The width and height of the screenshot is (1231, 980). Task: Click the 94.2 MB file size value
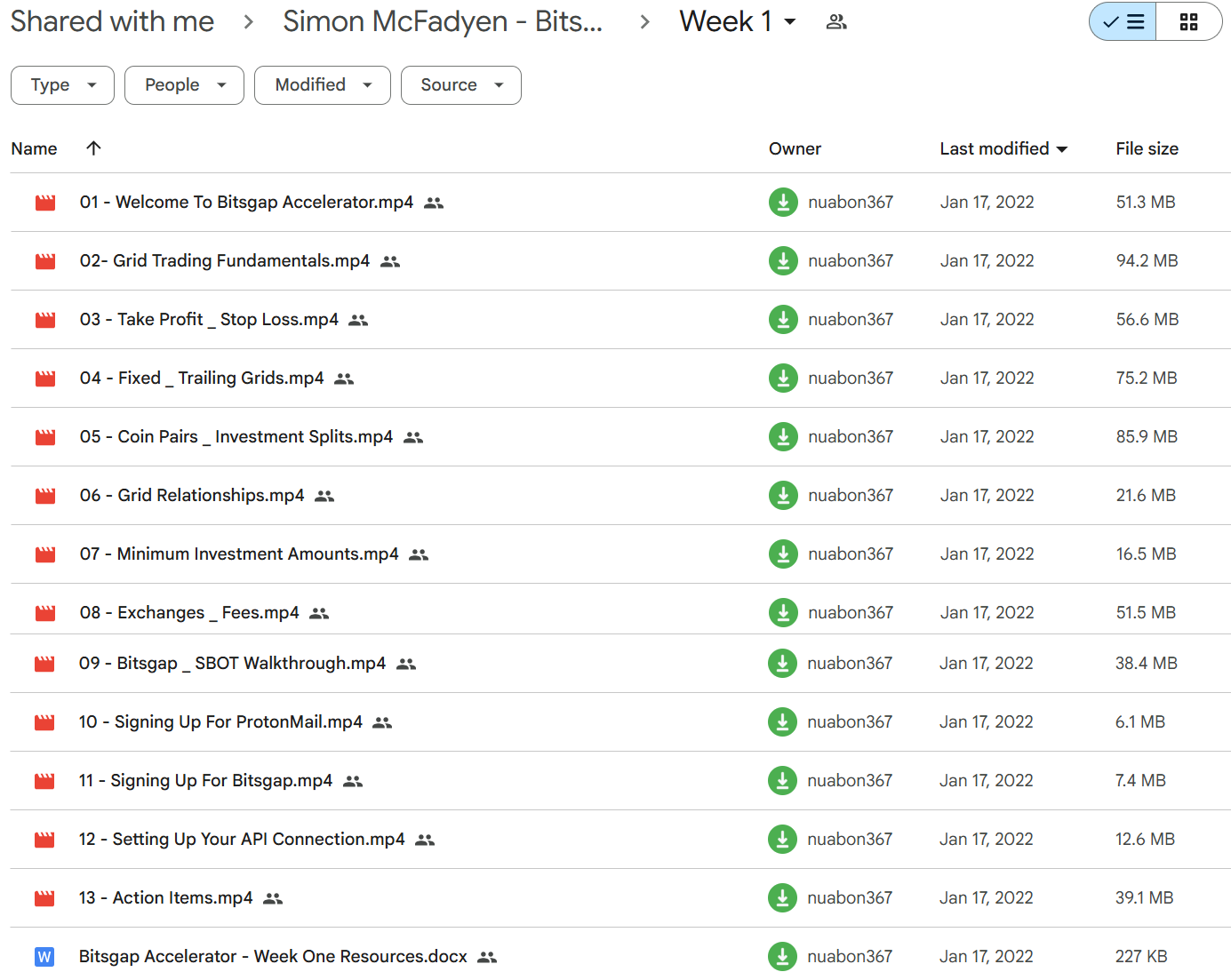point(1147,261)
